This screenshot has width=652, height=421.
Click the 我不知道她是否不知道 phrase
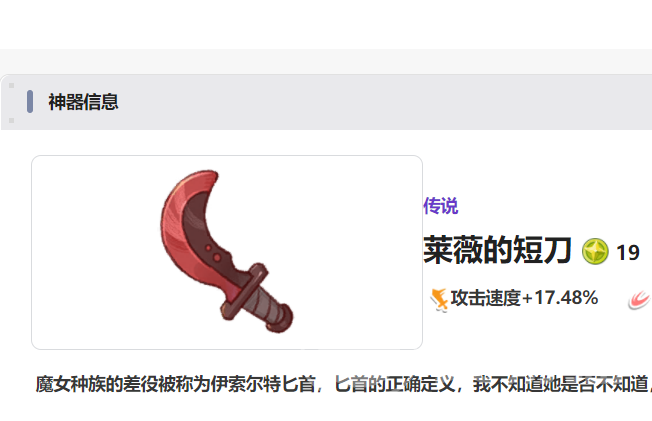tap(561, 384)
